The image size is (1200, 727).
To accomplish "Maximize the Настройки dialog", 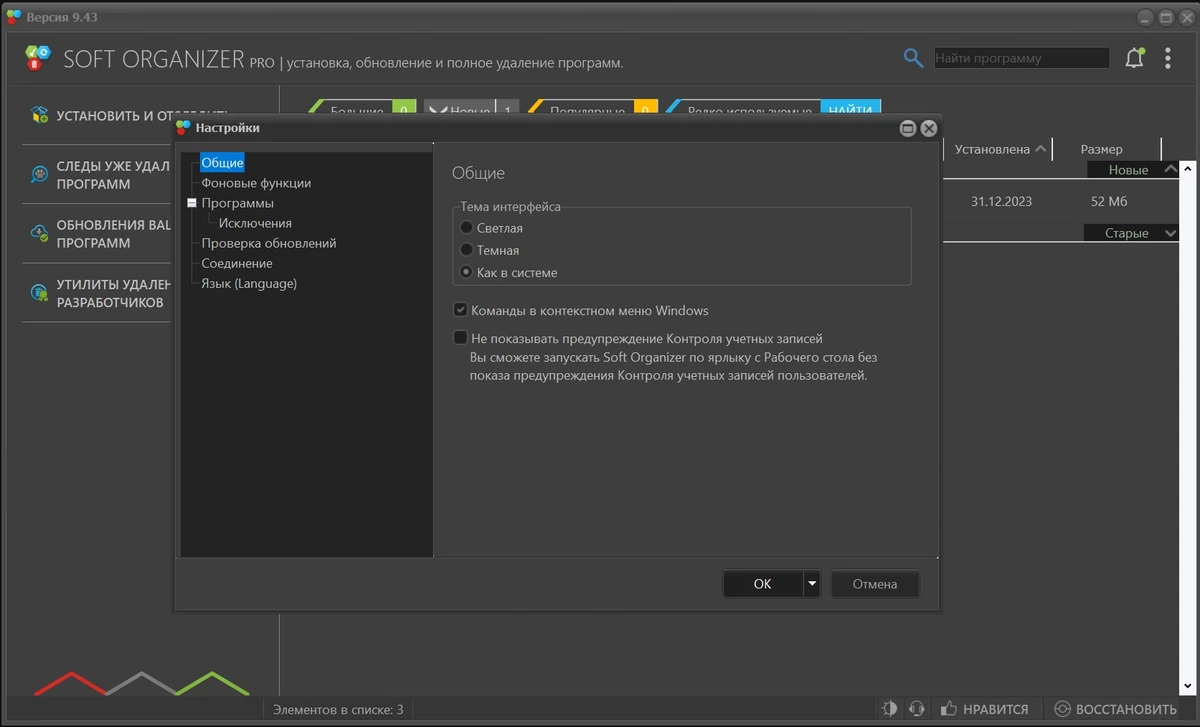I will coord(908,128).
